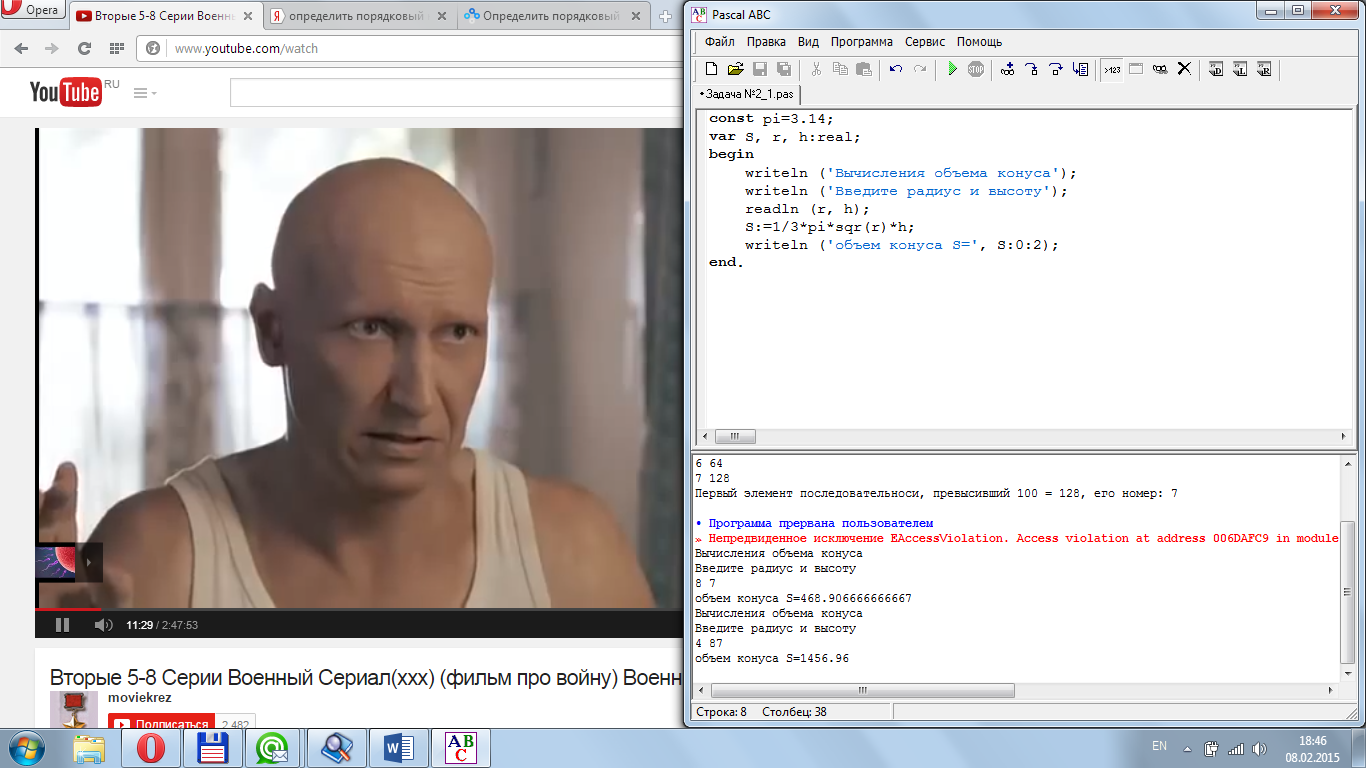1366x768 pixels.
Task: Click the black X icon in toolbar
Action: point(1184,69)
